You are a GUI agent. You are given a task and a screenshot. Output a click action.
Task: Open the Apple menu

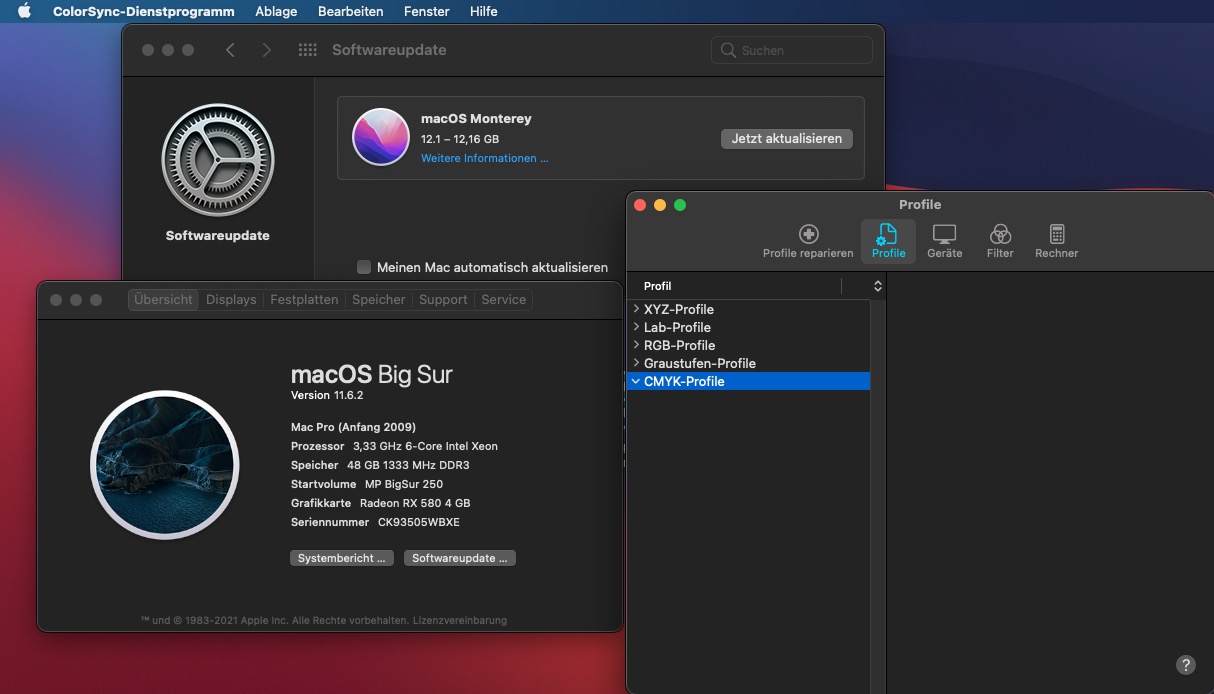pos(25,11)
